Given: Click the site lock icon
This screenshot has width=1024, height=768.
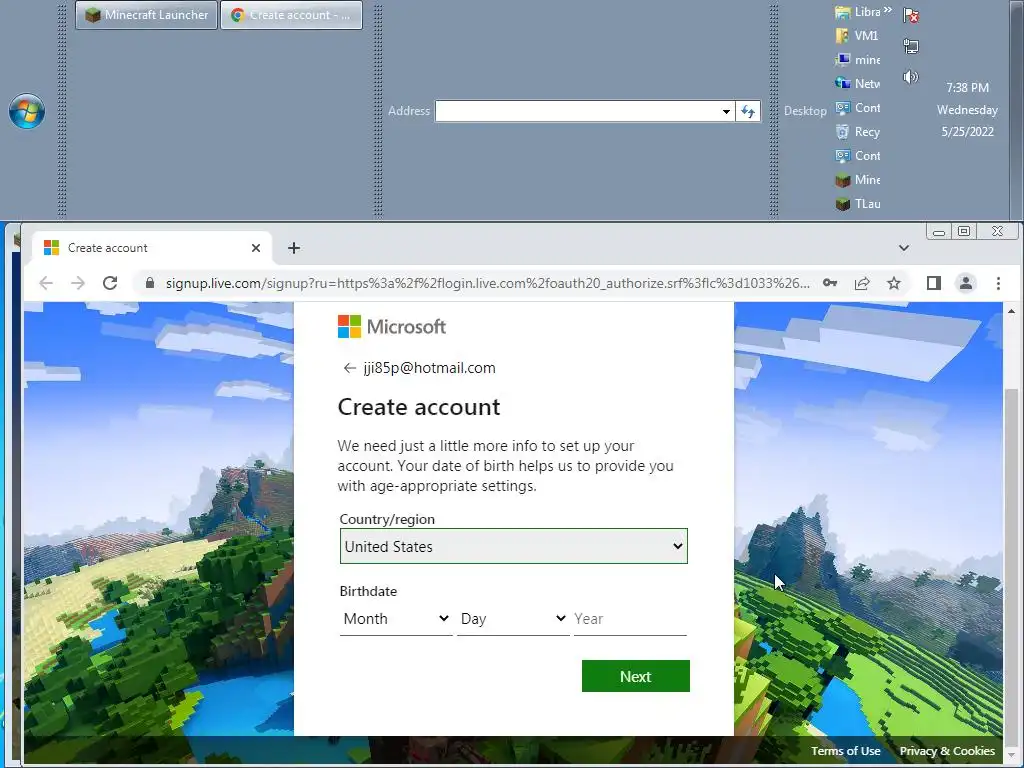Looking at the screenshot, I should click(150, 283).
